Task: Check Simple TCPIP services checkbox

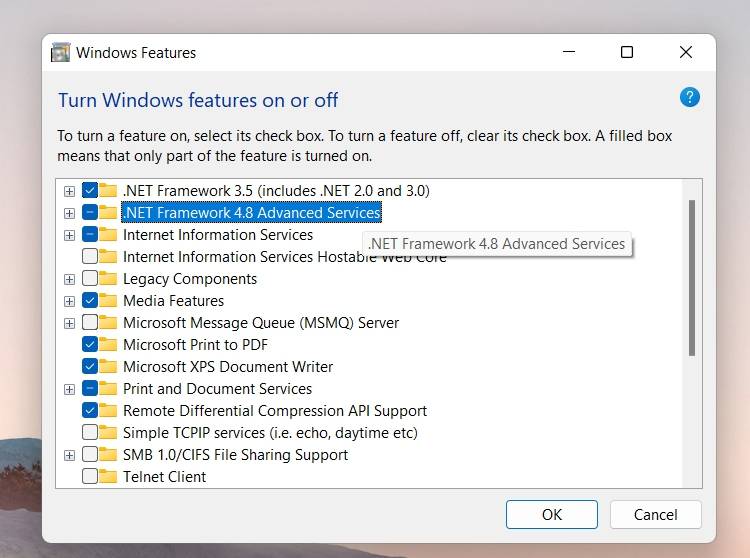Action: (x=90, y=433)
